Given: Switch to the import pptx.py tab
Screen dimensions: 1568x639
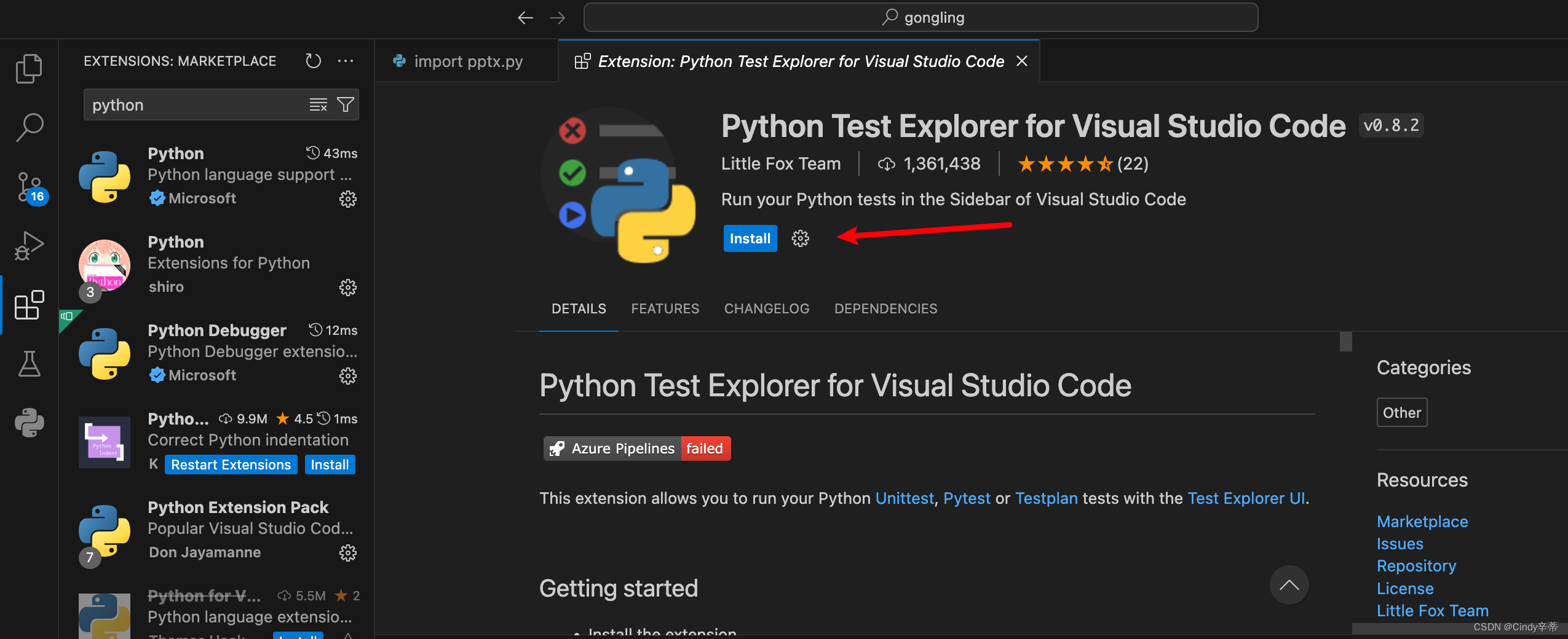Looking at the screenshot, I should pyautogui.click(x=467, y=61).
